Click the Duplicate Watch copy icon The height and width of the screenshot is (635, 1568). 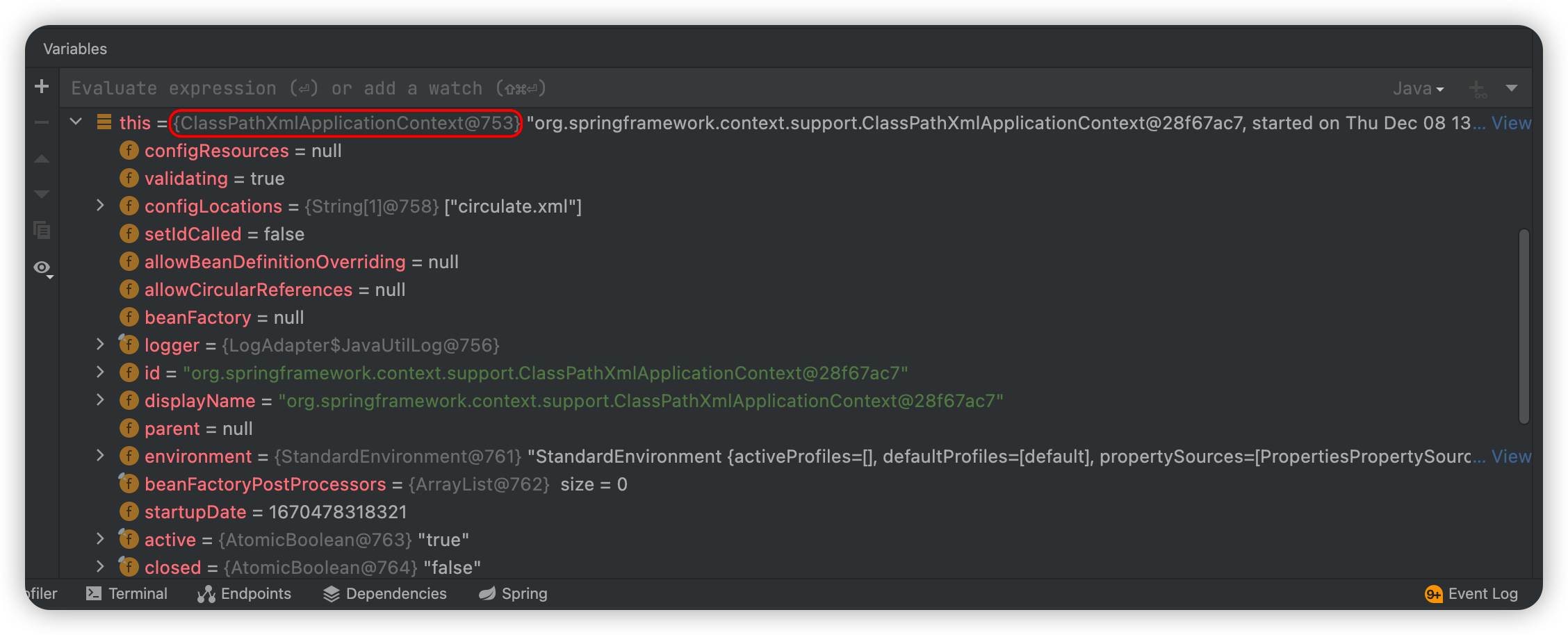tap(42, 230)
